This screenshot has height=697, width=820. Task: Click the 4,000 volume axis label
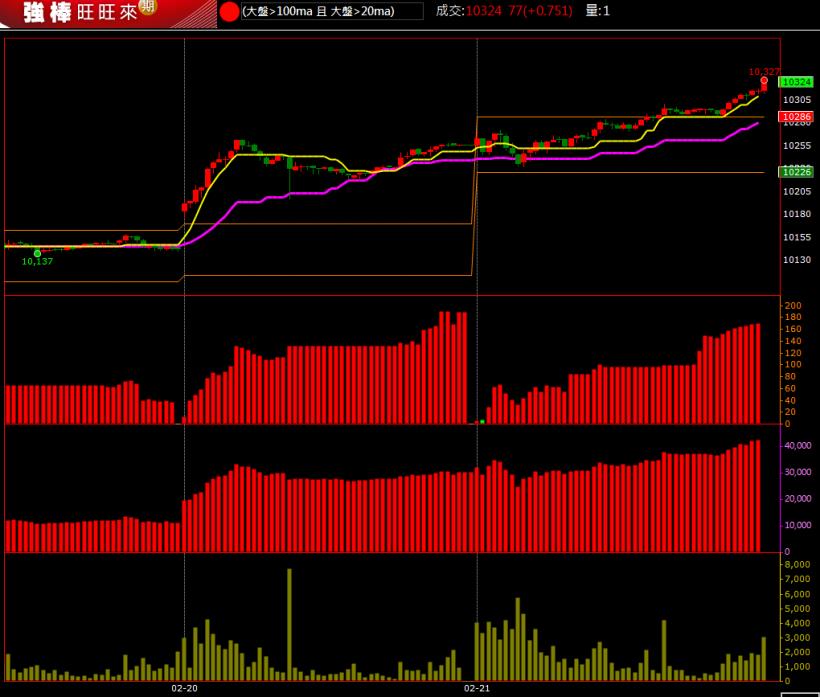(797, 623)
